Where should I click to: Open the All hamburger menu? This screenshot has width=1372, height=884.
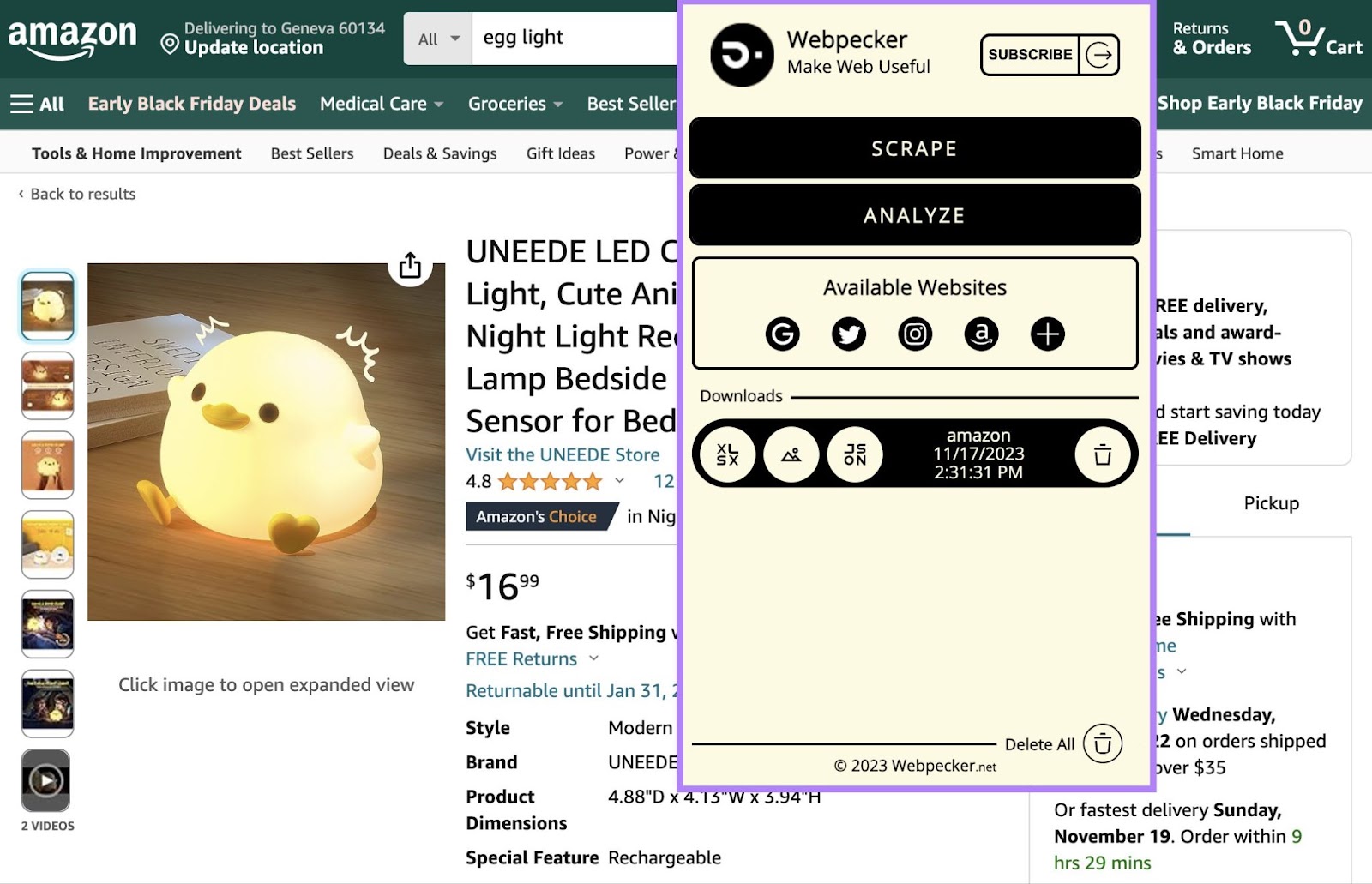[37, 104]
